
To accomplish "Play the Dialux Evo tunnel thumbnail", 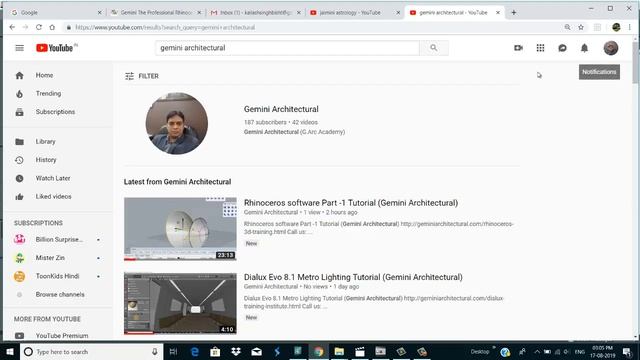I will (x=180, y=303).
